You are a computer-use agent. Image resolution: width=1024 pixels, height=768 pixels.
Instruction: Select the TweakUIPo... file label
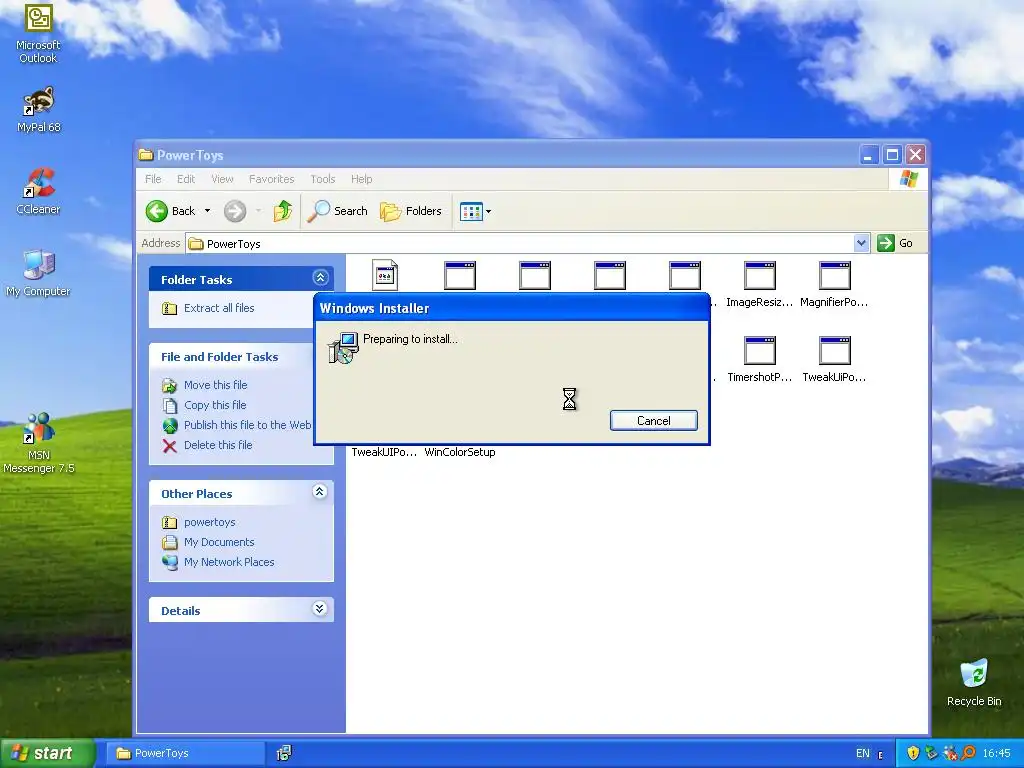pos(384,452)
